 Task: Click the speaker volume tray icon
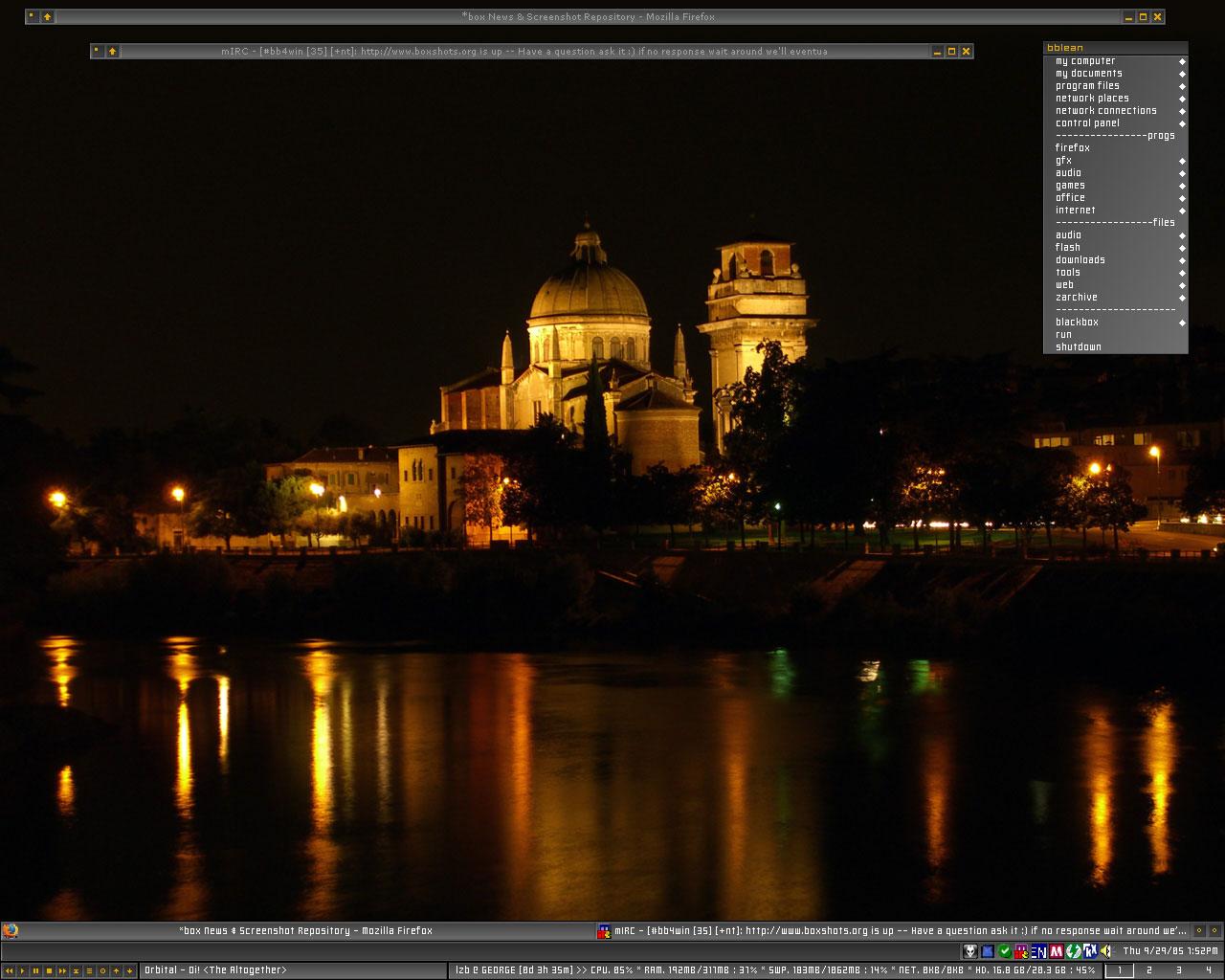(x=1106, y=951)
